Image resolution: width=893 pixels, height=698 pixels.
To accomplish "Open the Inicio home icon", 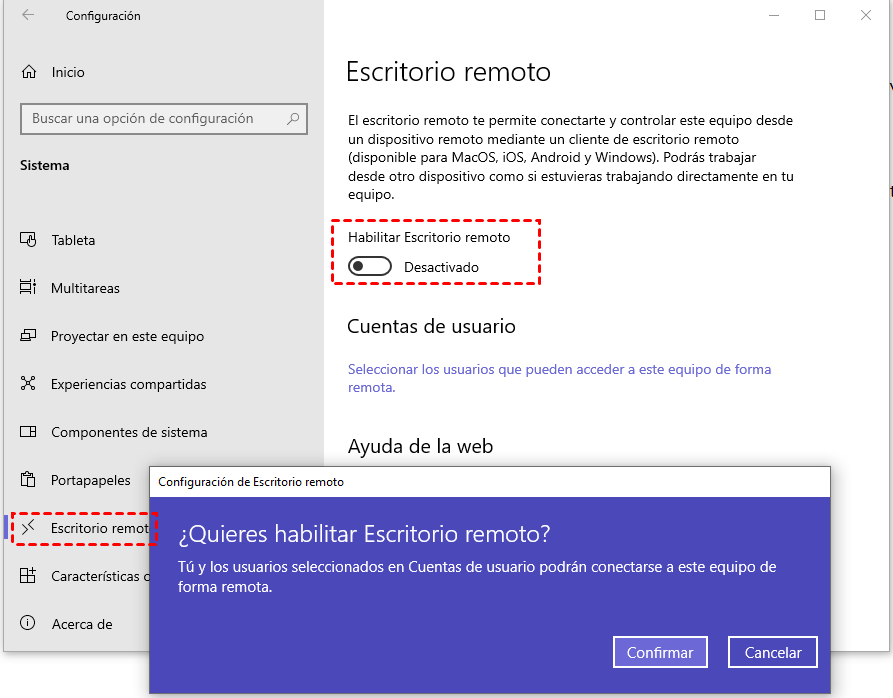I will point(28,72).
